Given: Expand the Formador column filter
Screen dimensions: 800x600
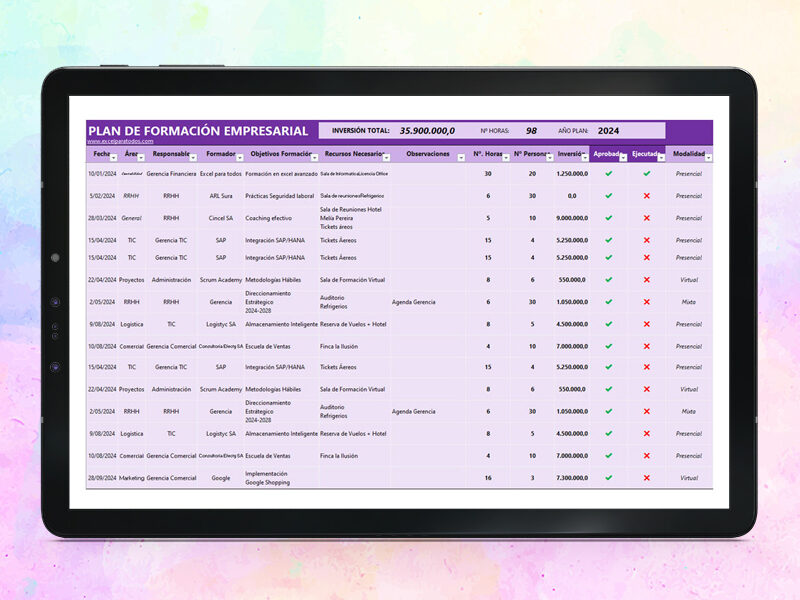Looking at the screenshot, I should point(240,158).
